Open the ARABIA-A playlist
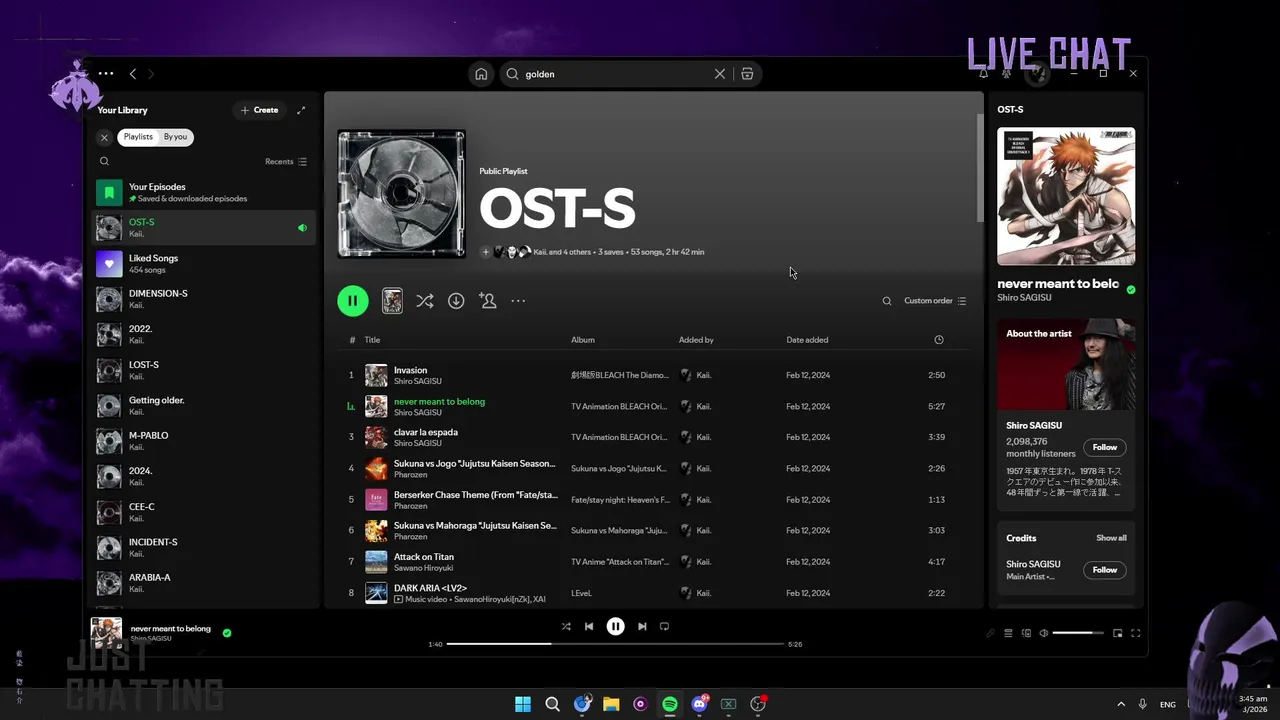The image size is (1280, 720). pyautogui.click(x=205, y=583)
